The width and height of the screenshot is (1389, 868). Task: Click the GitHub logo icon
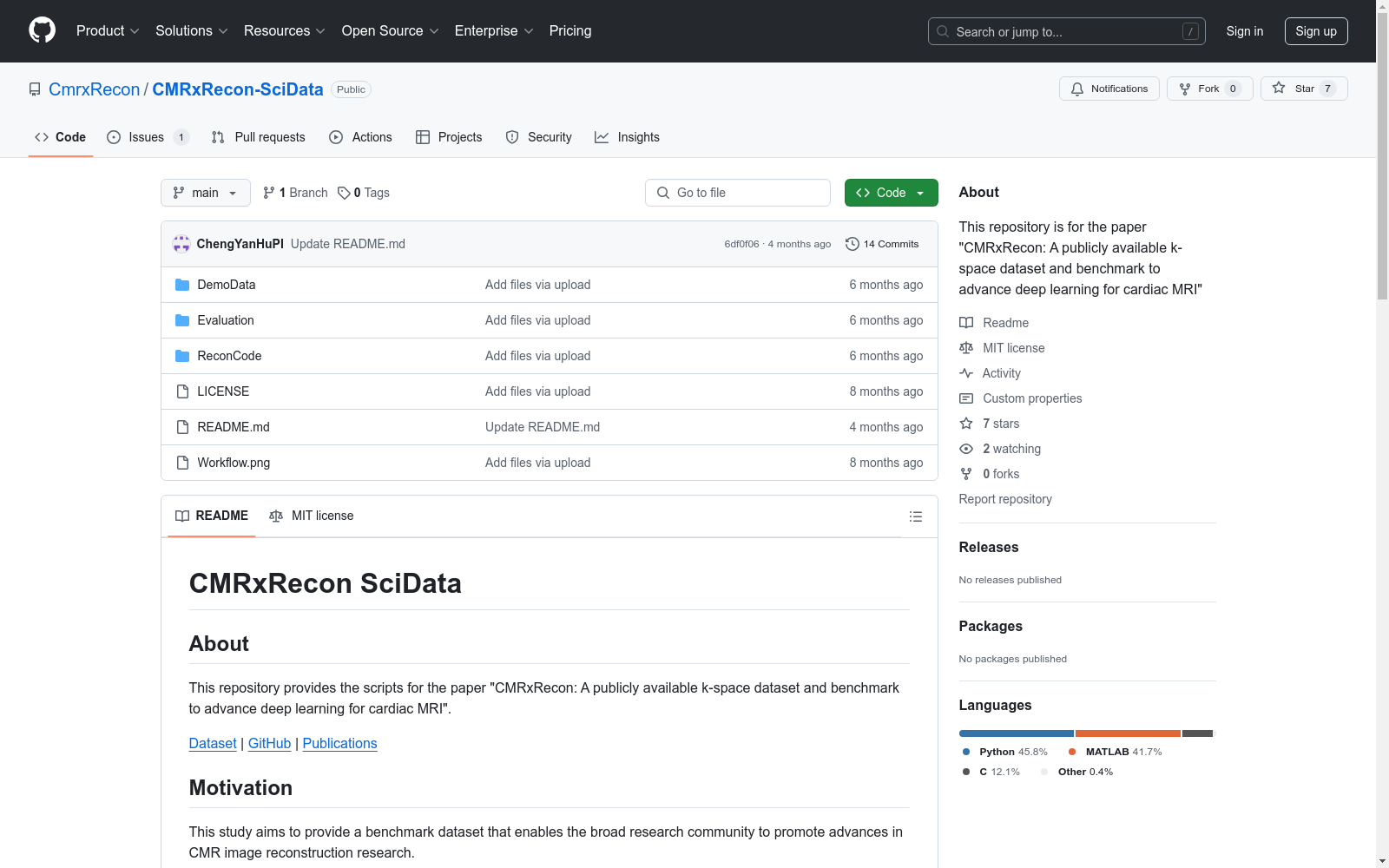42,30
